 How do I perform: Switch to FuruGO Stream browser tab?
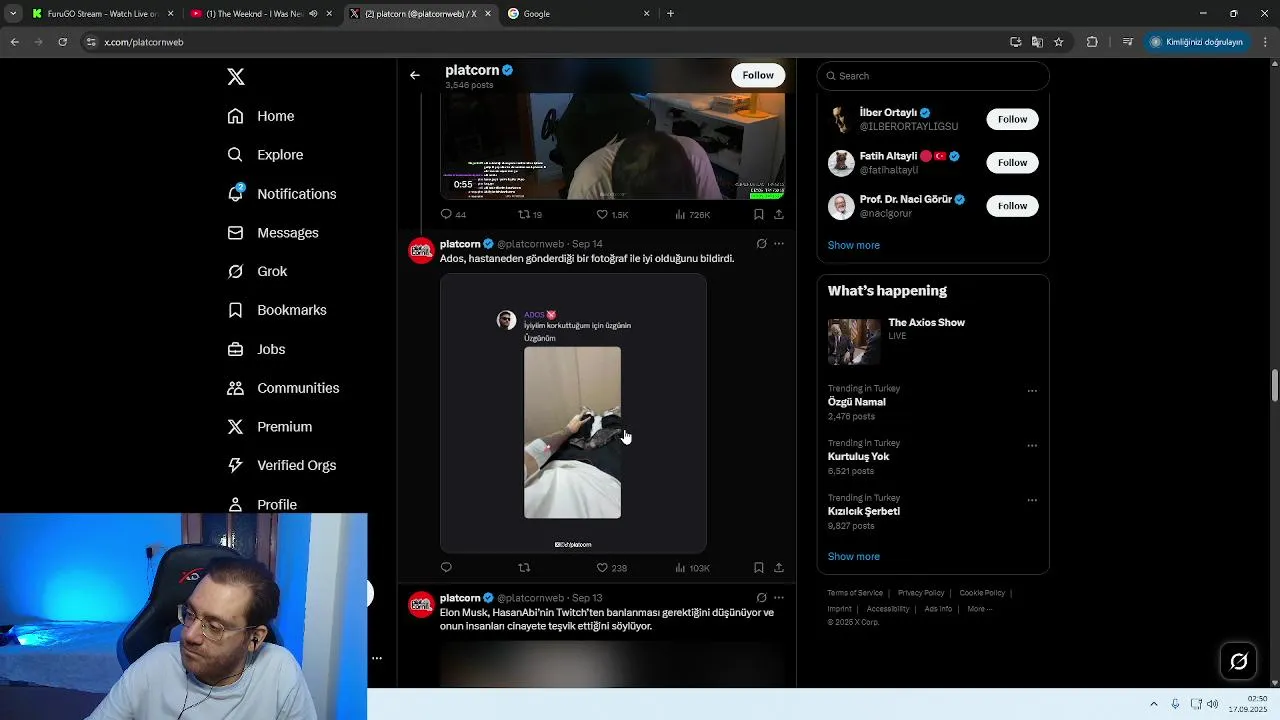click(101, 14)
